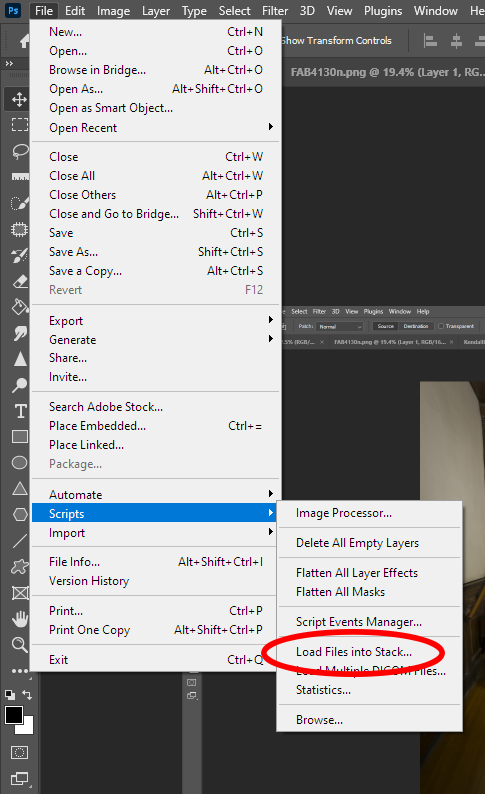Select the Quick Selection tool
485x794 pixels.
point(19,203)
